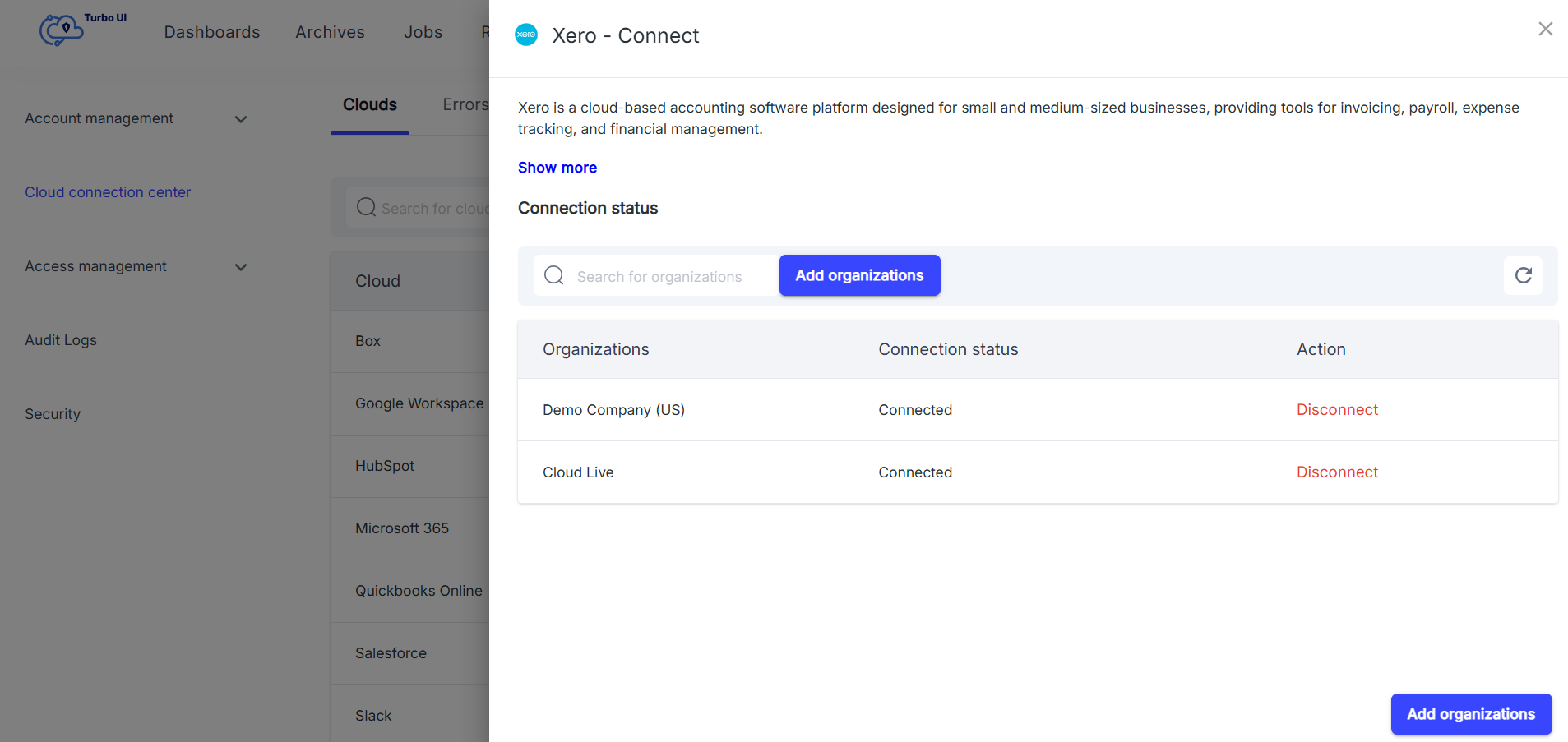Viewport: 1568px width, 742px height.
Task: Open Audit Logs in sidebar
Action: click(x=61, y=340)
